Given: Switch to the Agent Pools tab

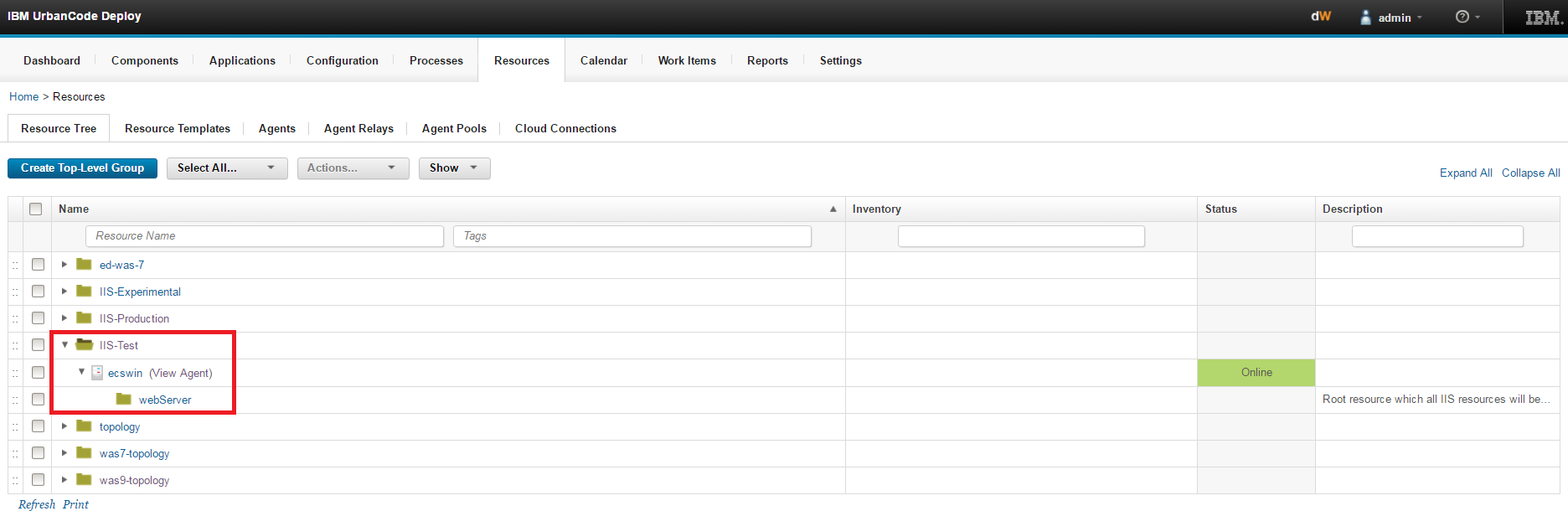Looking at the screenshot, I should [454, 128].
